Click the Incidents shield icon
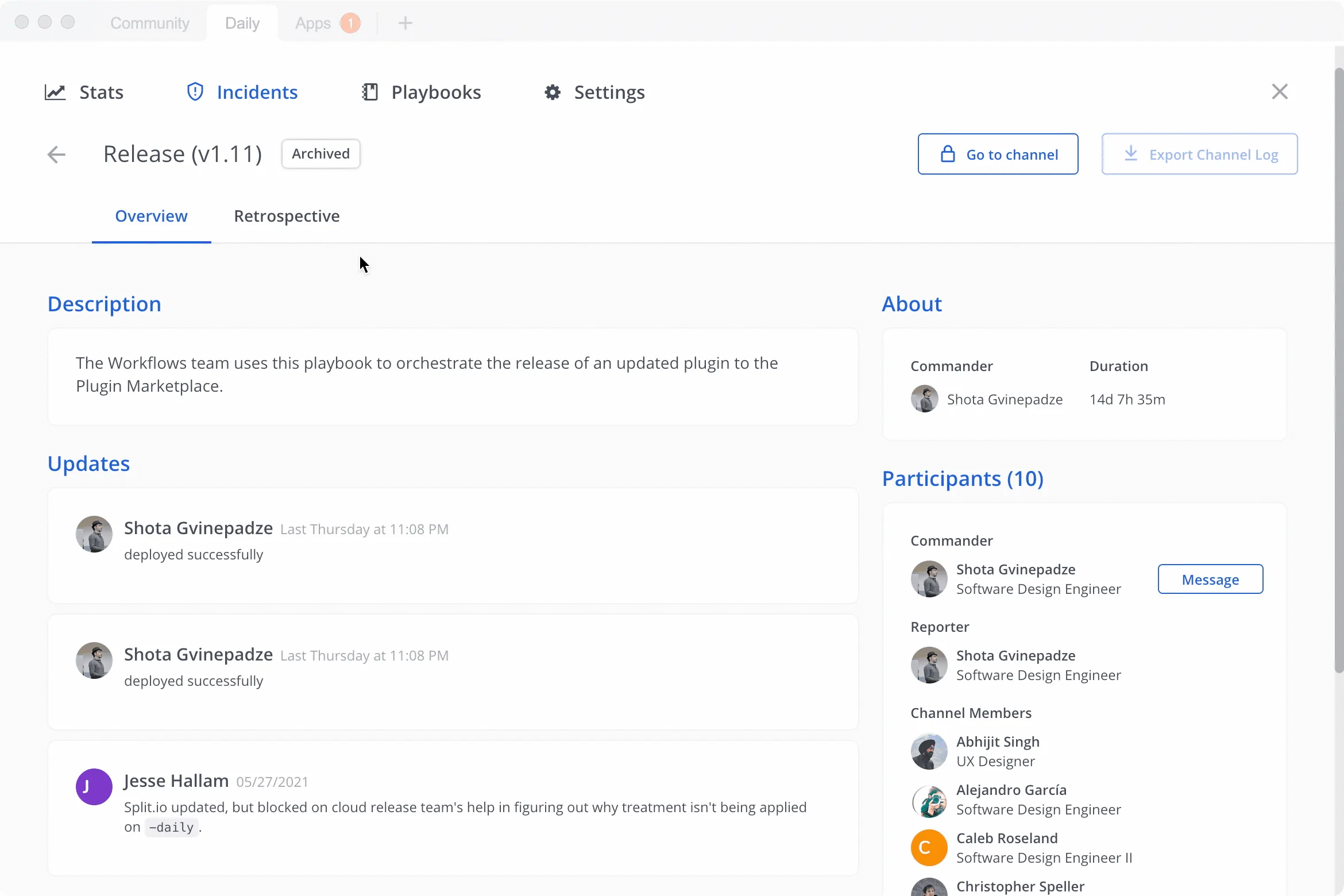The height and width of the screenshot is (896, 1344). click(195, 92)
